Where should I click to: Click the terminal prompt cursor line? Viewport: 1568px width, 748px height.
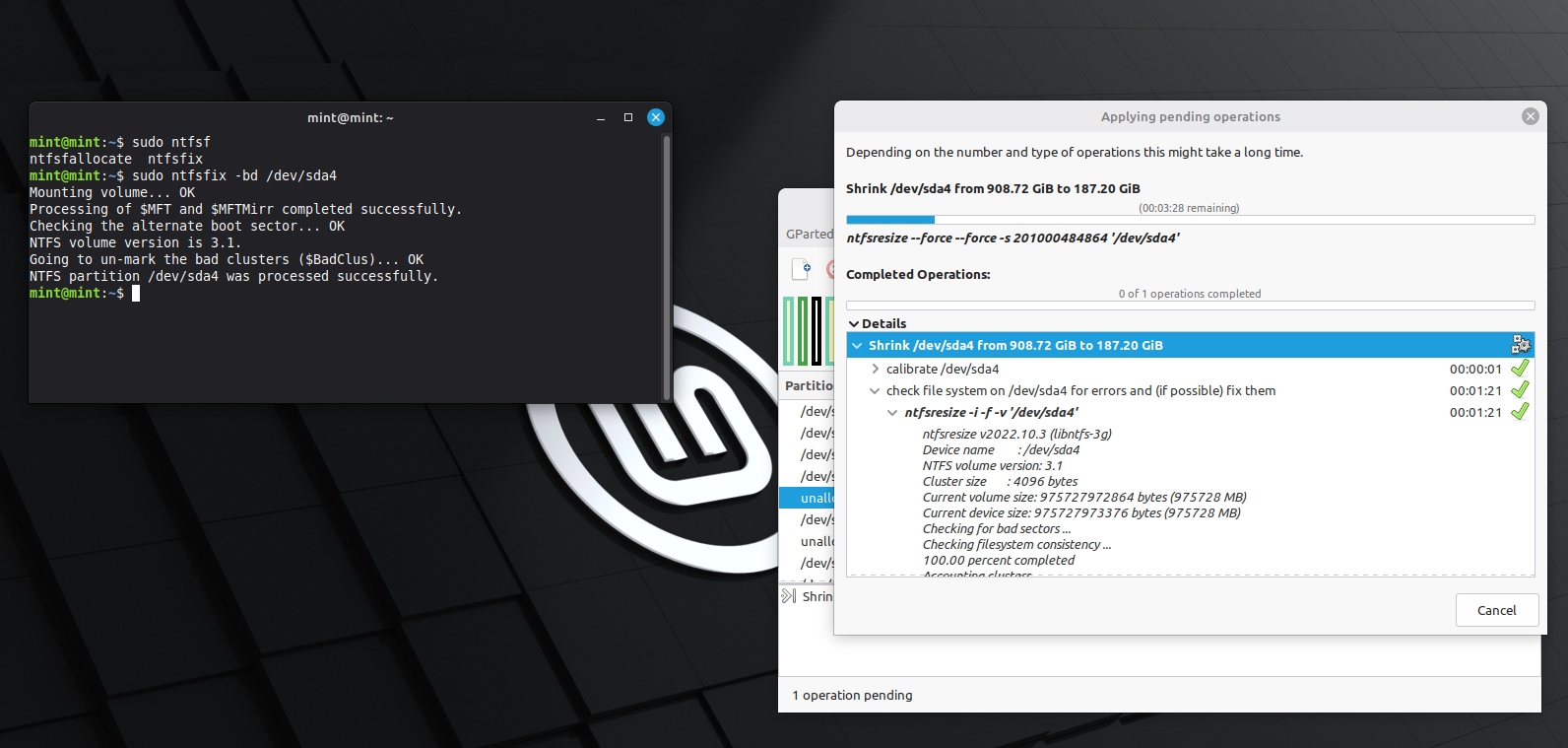pyautogui.click(x=85, y=293)
